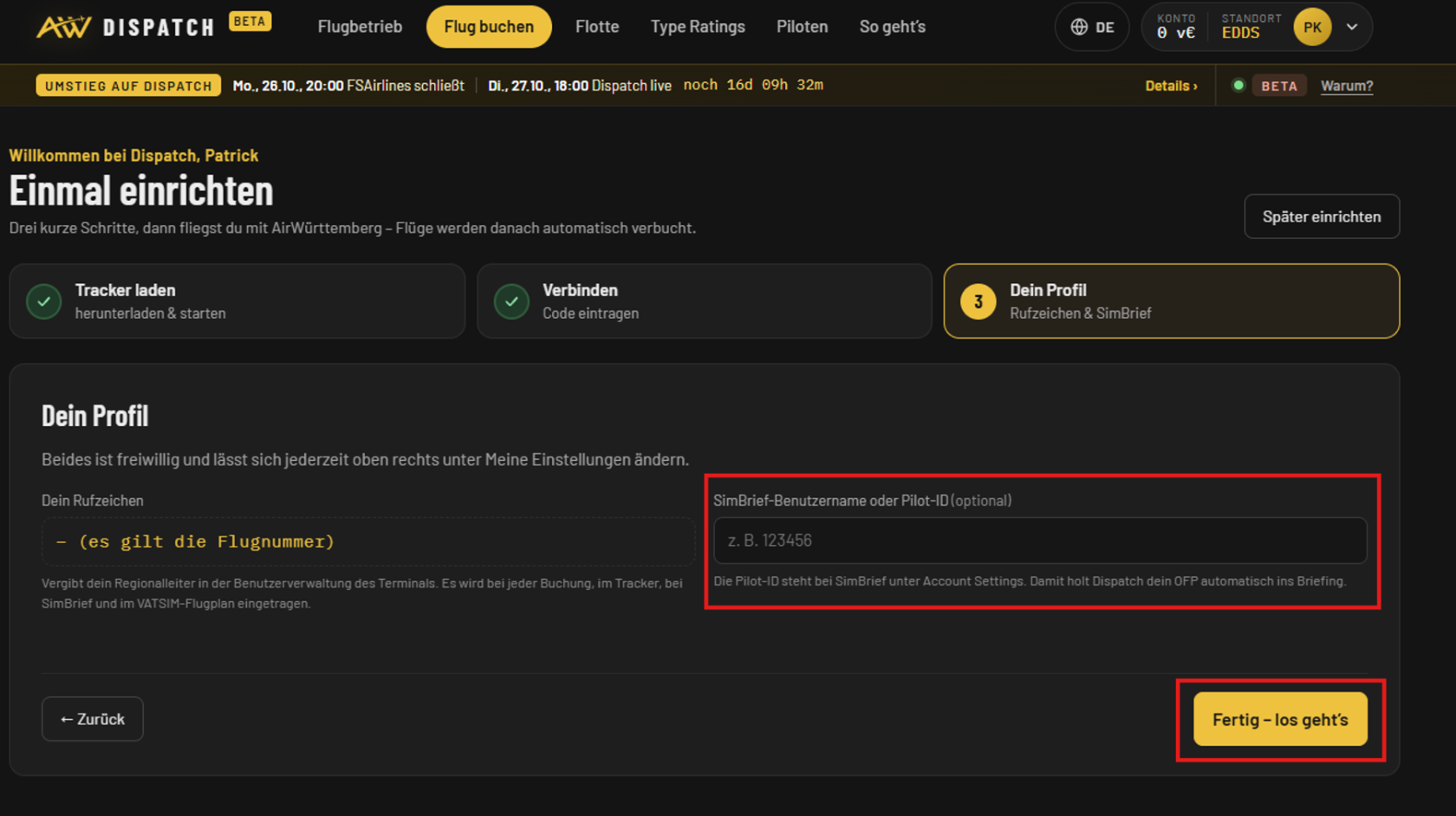Open the PK user avatar
Image resolution: width=1456 pixels, height=816 pixels.
1312,27
